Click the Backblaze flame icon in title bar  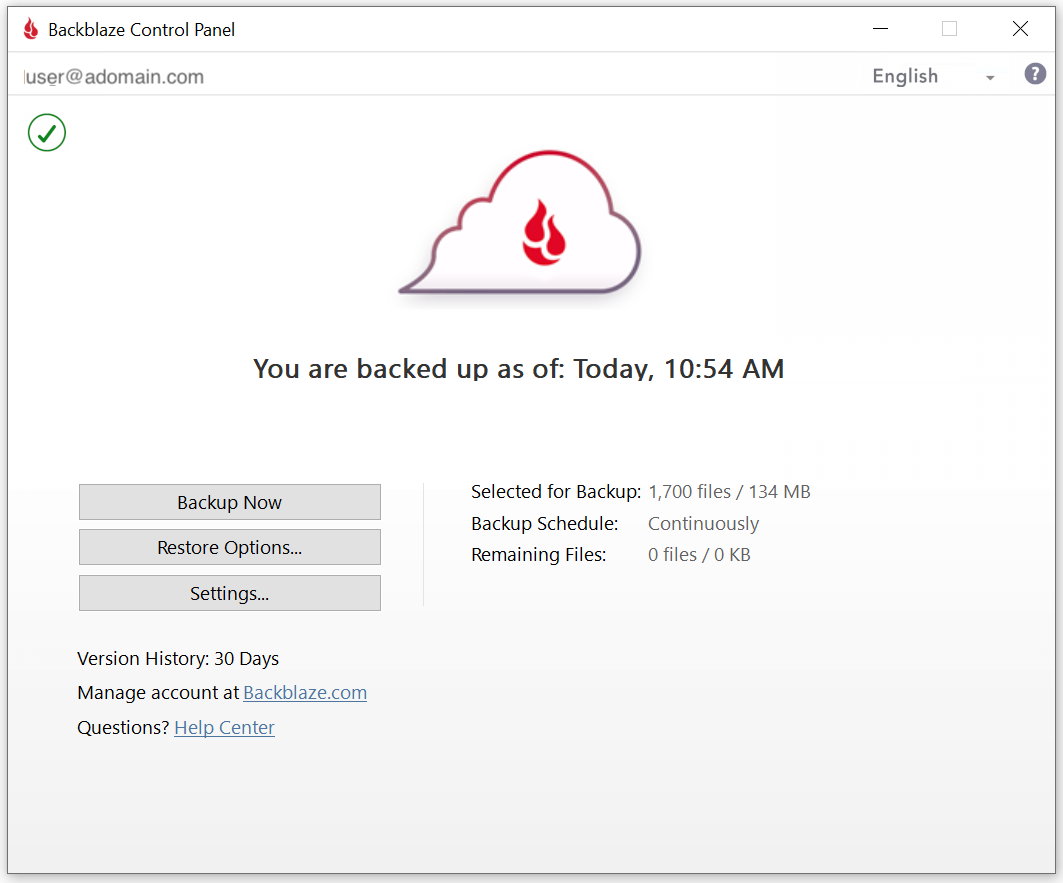click(31, 29)
